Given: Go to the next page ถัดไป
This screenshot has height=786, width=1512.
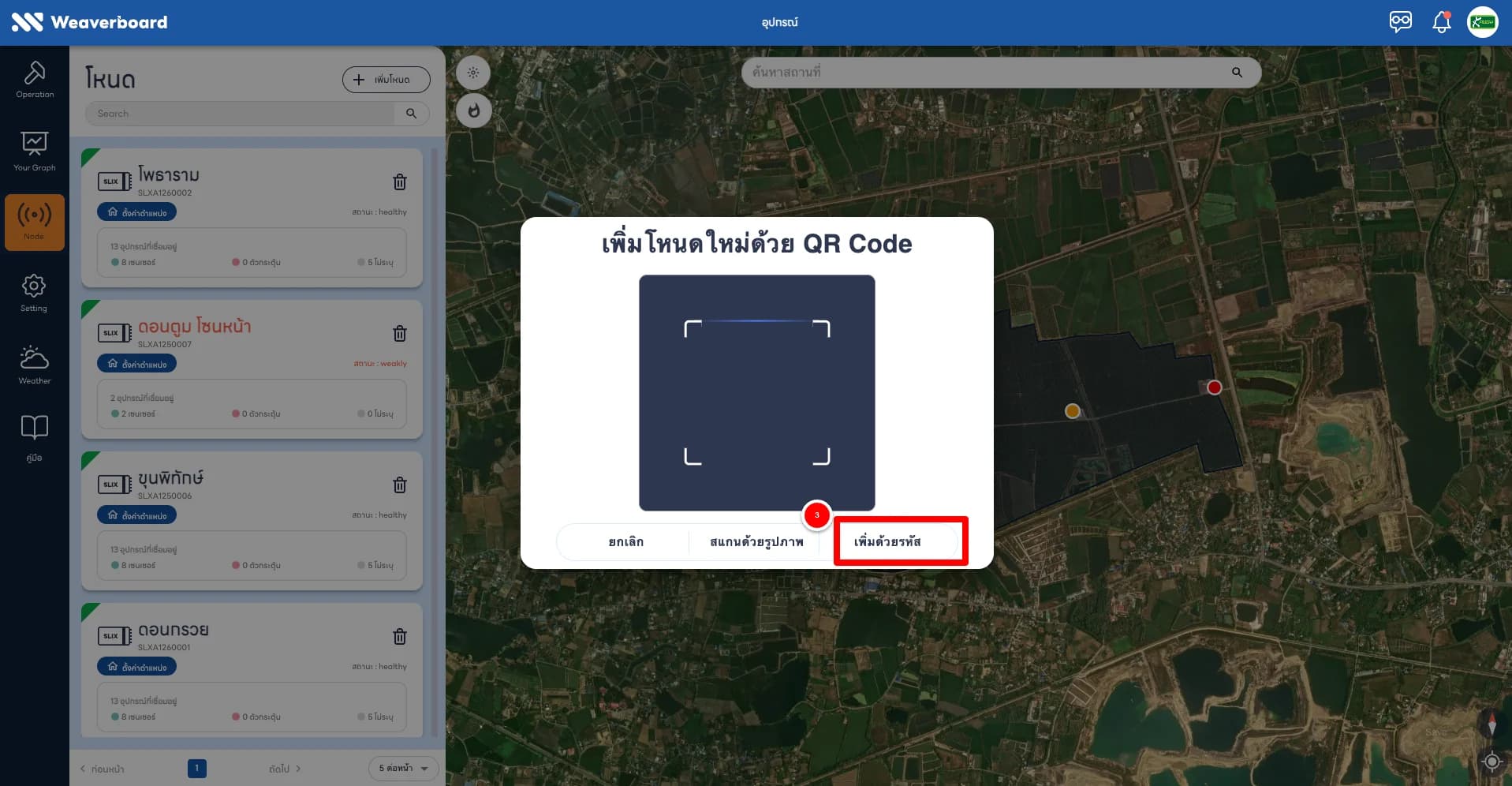Looking at the screenshot, I should pyautogui.click(x=285, y=769).
